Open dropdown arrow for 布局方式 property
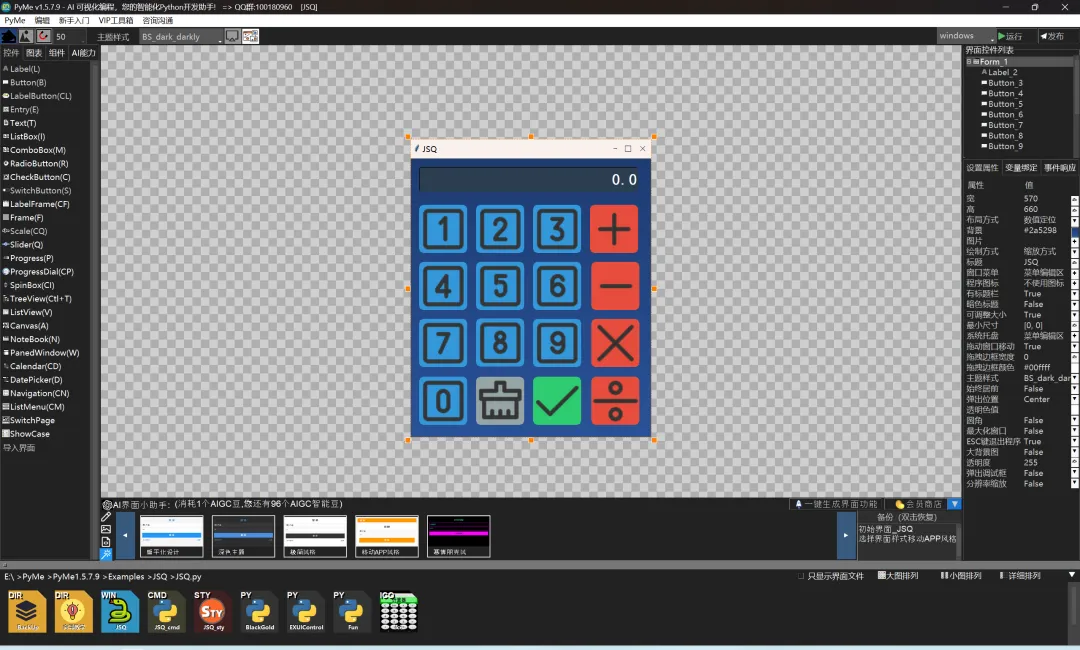 [1074, 220]
